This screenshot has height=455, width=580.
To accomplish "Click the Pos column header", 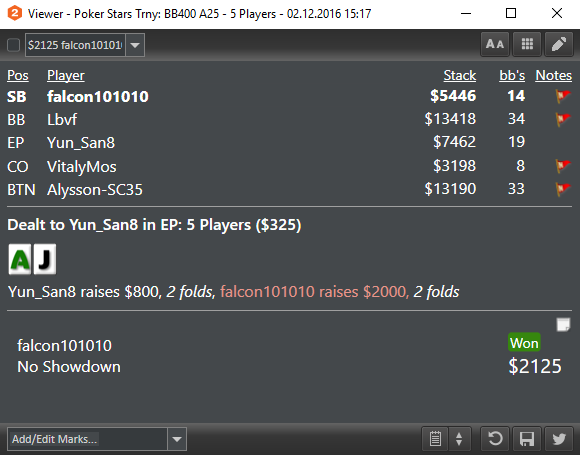I will pyautogui.click(x=18, y=75).
